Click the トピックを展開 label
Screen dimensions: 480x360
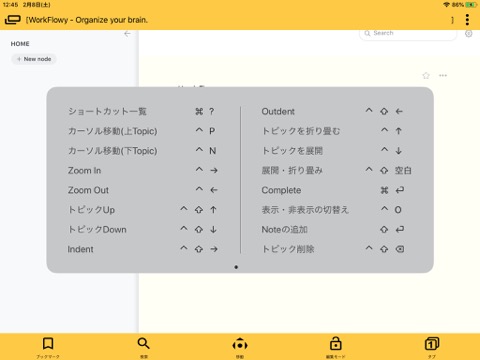pyautogui.click(x=292, y=151)
